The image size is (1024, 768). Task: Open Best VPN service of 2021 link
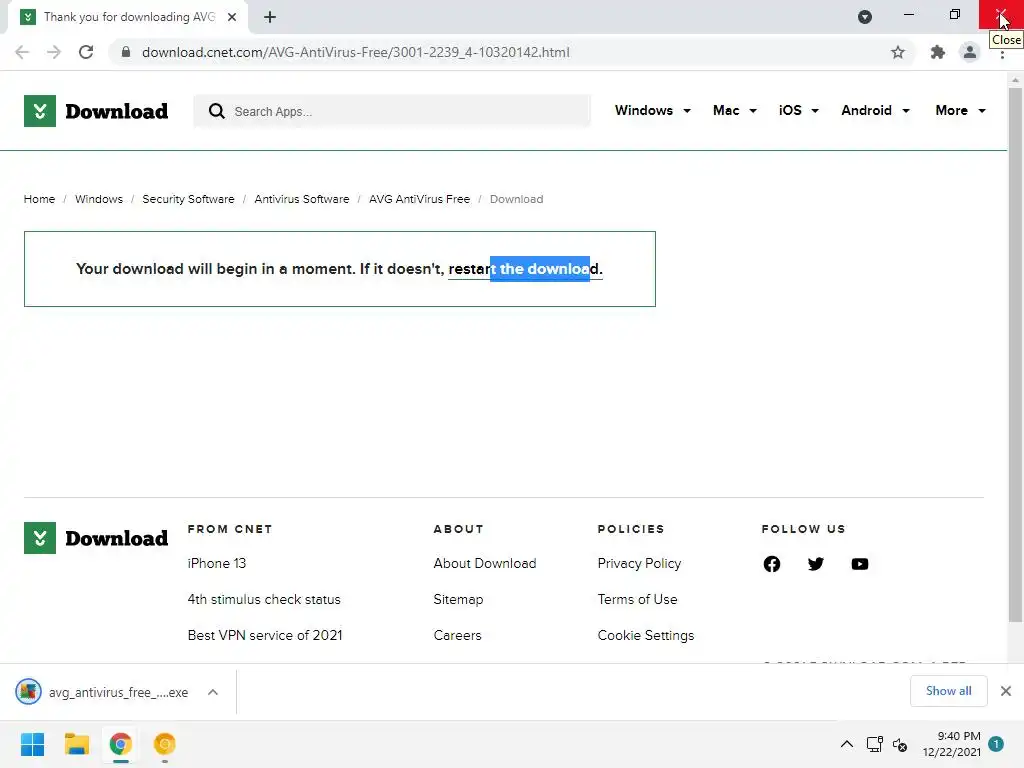click(x=264, y=635)
